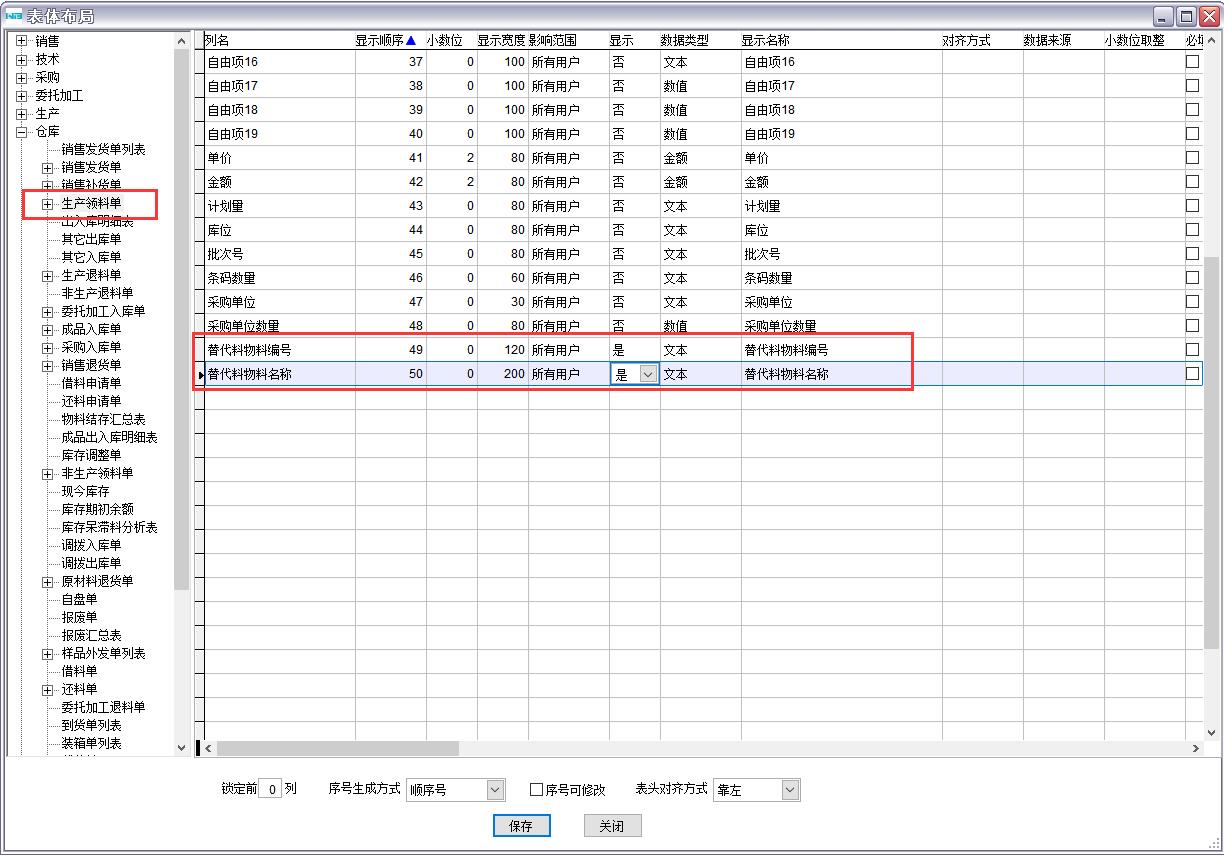Open the 显示 dropdown for 替代料物料名称

point(648,374)
